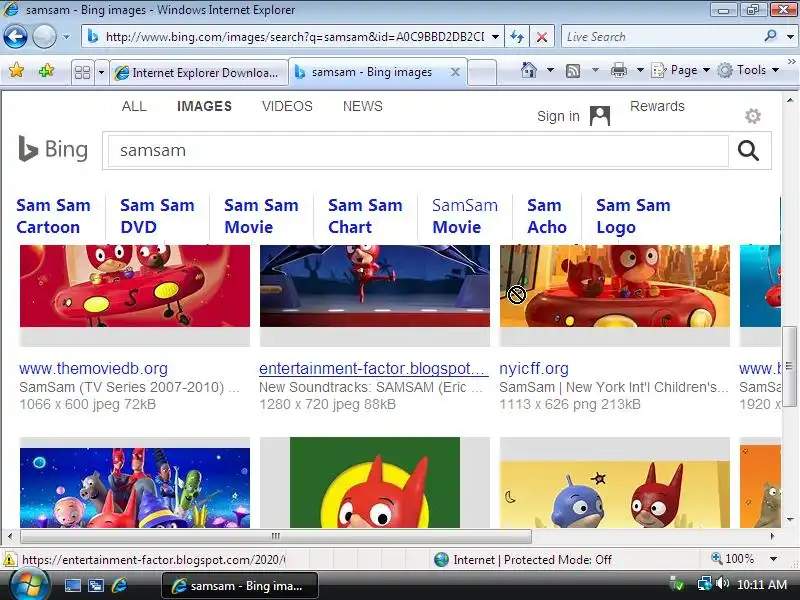The image size is (800, 600).
Task: Show more toolbar commands chevron
Action: coord(791,61)
